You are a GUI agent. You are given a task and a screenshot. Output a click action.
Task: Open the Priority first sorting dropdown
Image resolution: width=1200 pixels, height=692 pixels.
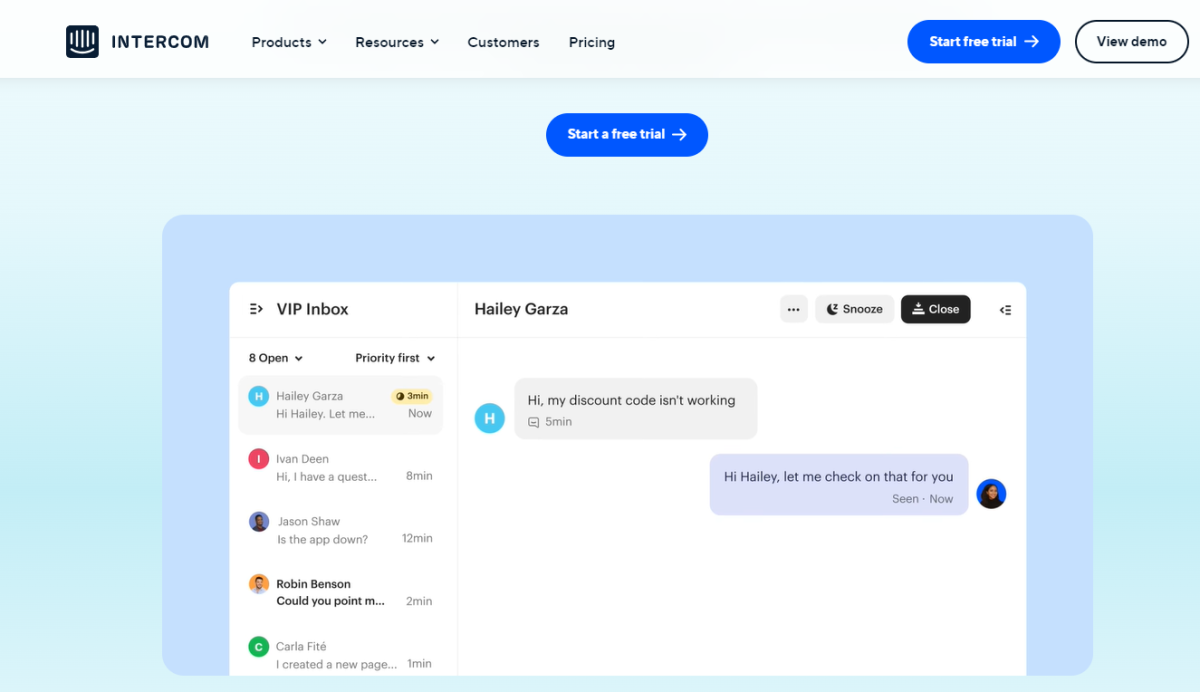(x=395, y=357)
